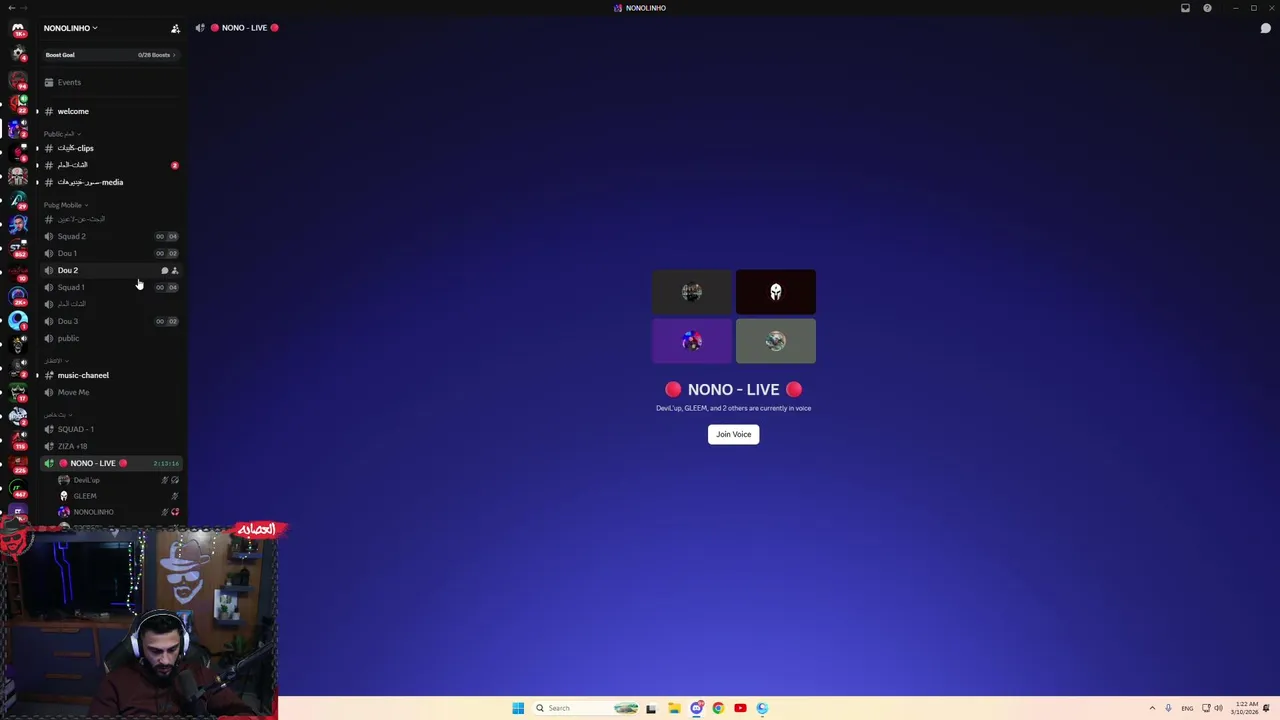Join the ZIZA +18 voice channel
The width and height of the screenshot is (1280, 720).
coord(110,446)
